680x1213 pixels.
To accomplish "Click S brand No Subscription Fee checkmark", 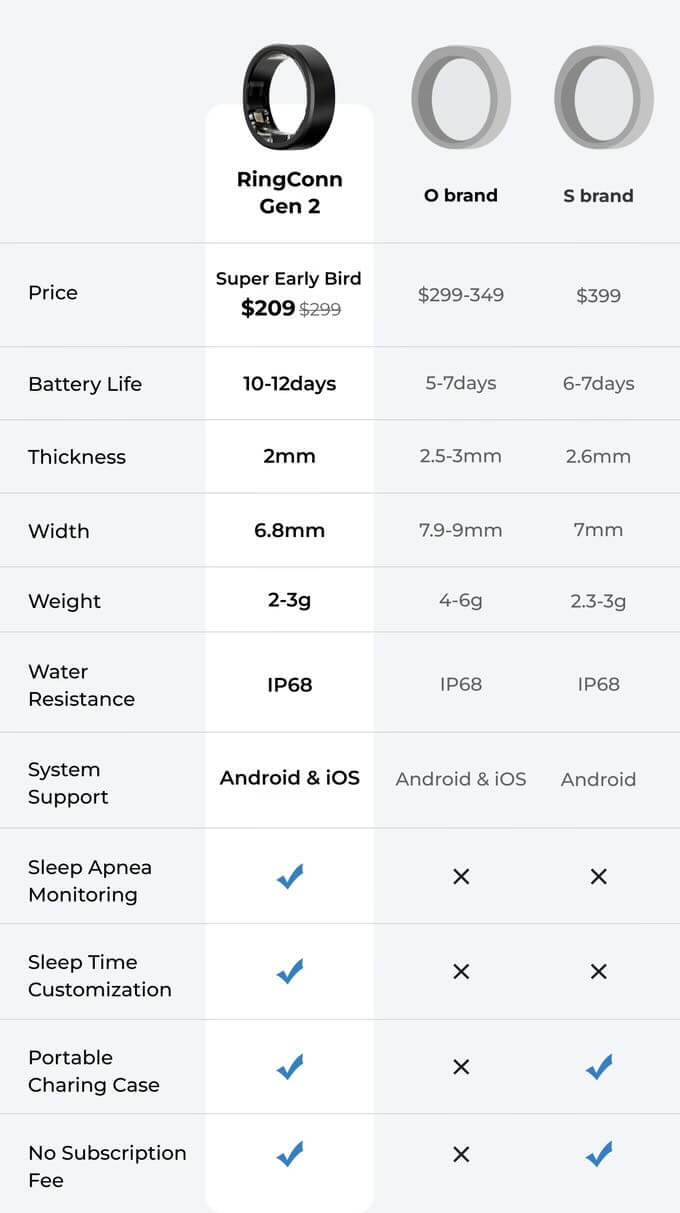I will point(598,1155).
